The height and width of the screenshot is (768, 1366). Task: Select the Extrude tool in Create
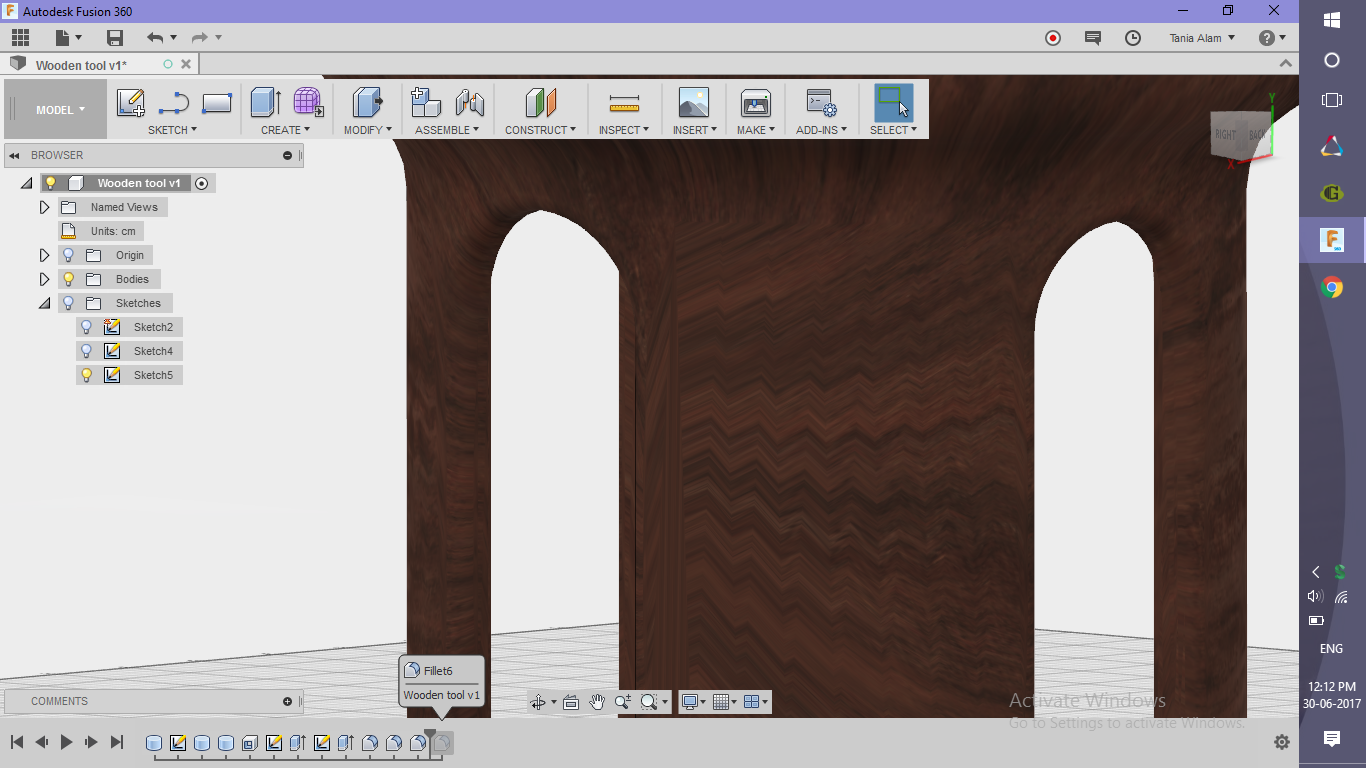pyautogui.click(x=265, y=102)
